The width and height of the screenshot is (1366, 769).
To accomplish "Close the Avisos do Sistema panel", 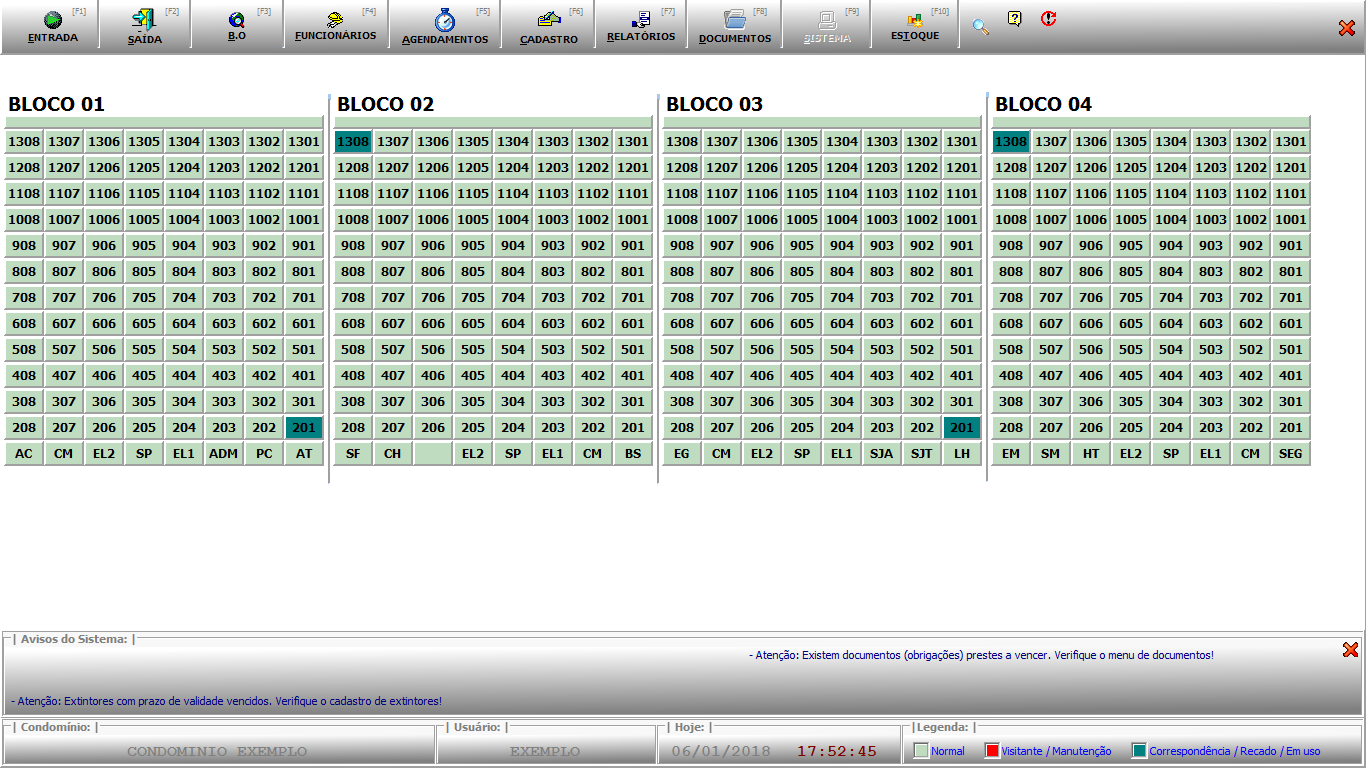I will click(x=1350, y=650).
